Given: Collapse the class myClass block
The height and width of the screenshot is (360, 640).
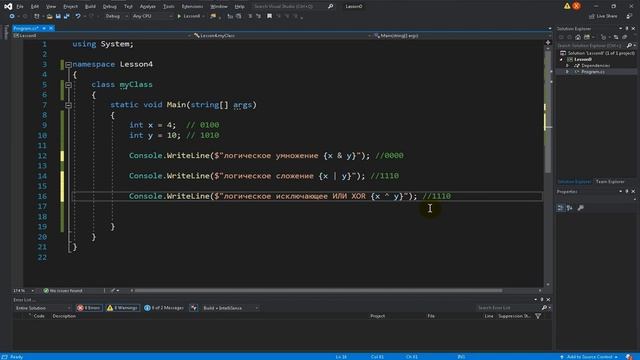Looking at the screenshot, I should point(69,85).
